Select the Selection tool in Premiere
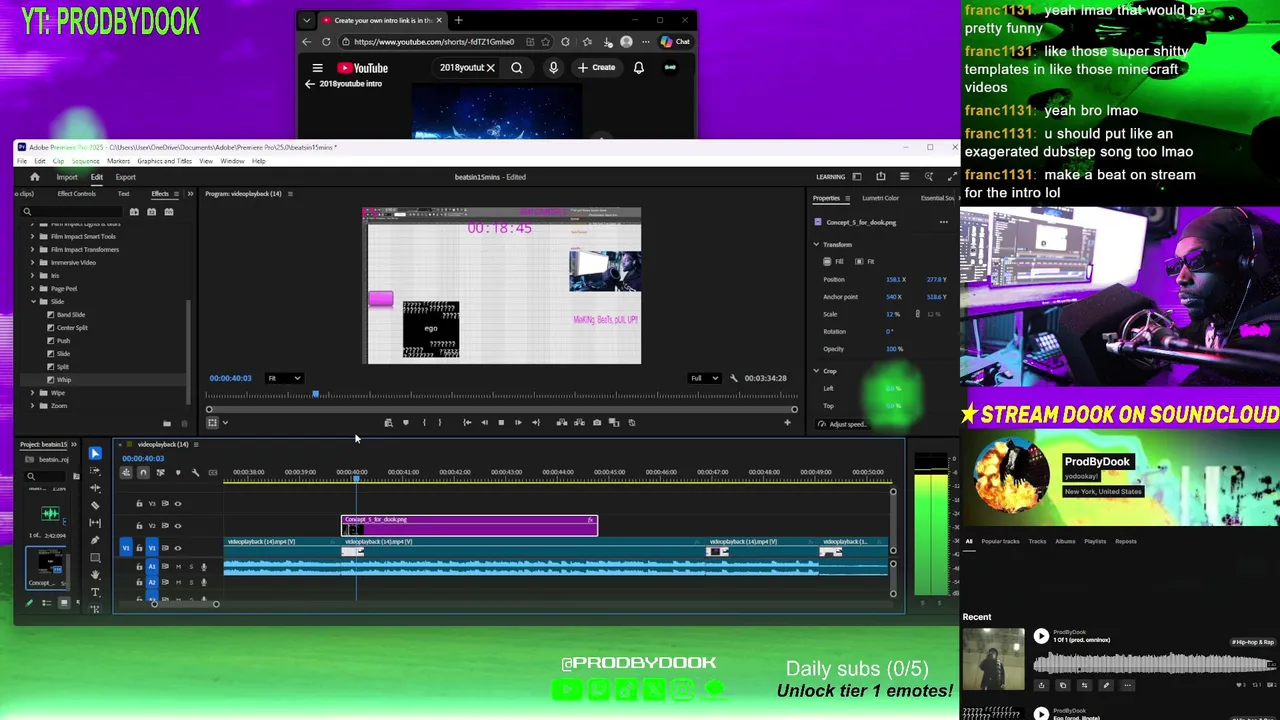Screen dimensions: 1280x720 pos(95,453)
